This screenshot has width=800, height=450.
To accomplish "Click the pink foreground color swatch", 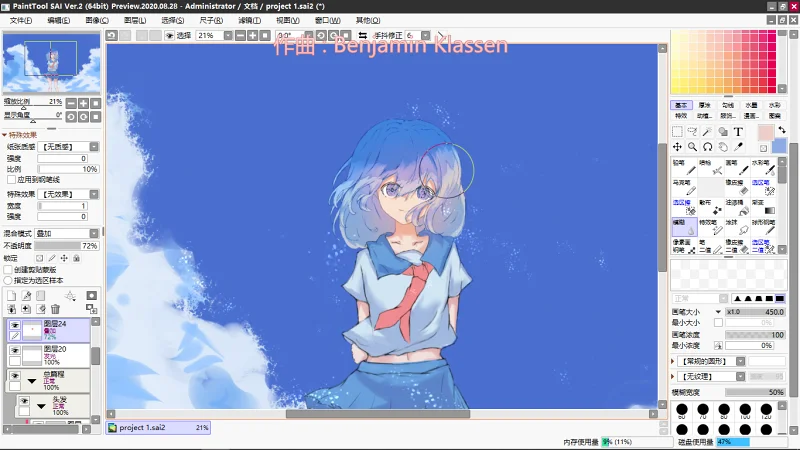I will 765,133.
